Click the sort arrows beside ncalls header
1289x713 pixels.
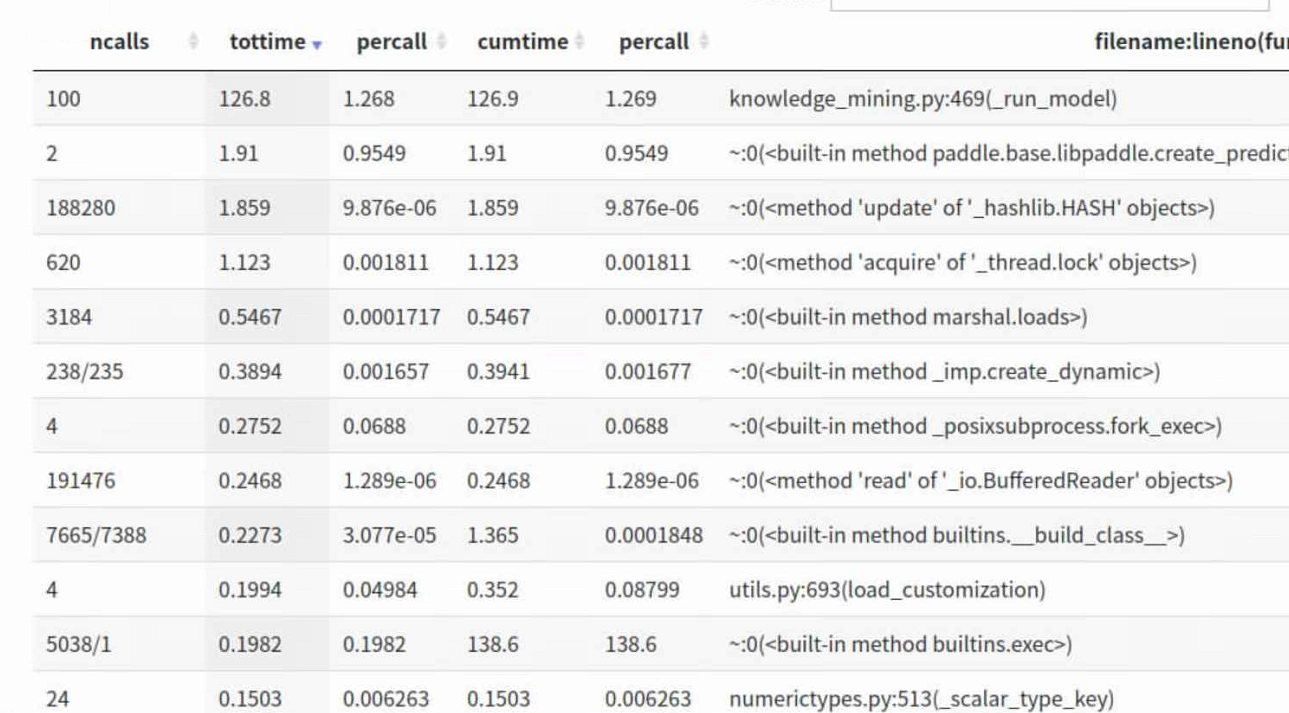[193, 42]
